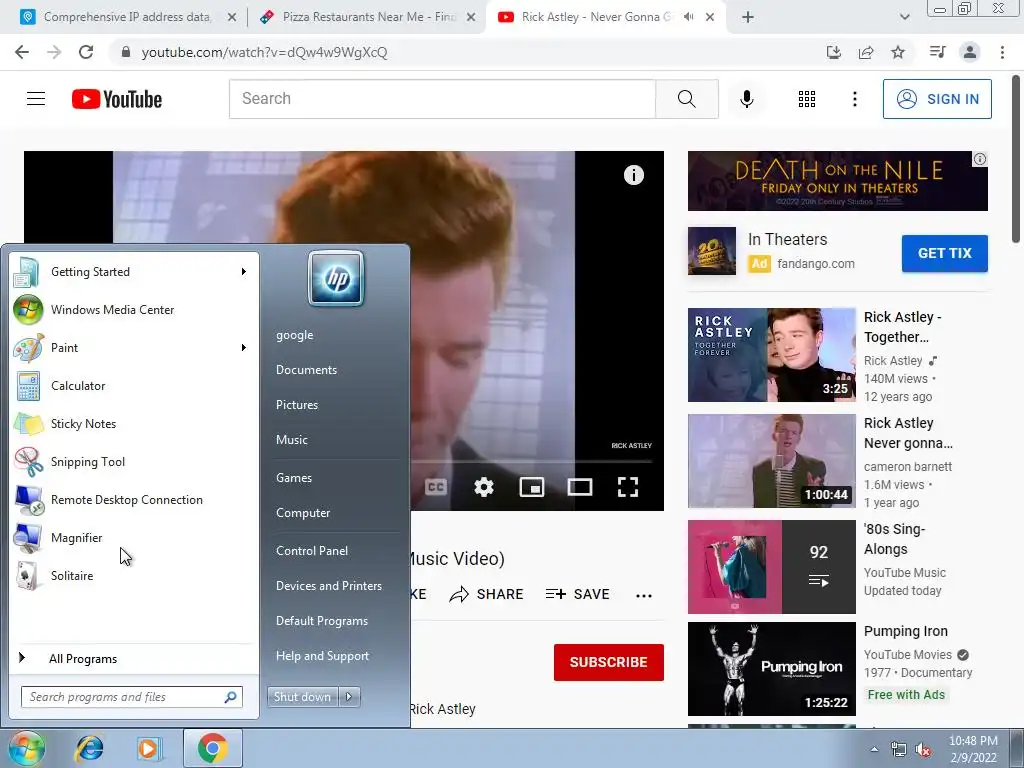This screenshot has height=768, width=1024.
Task: Mute the Rick Astley tab audio icon
Action: pos(688,17)
